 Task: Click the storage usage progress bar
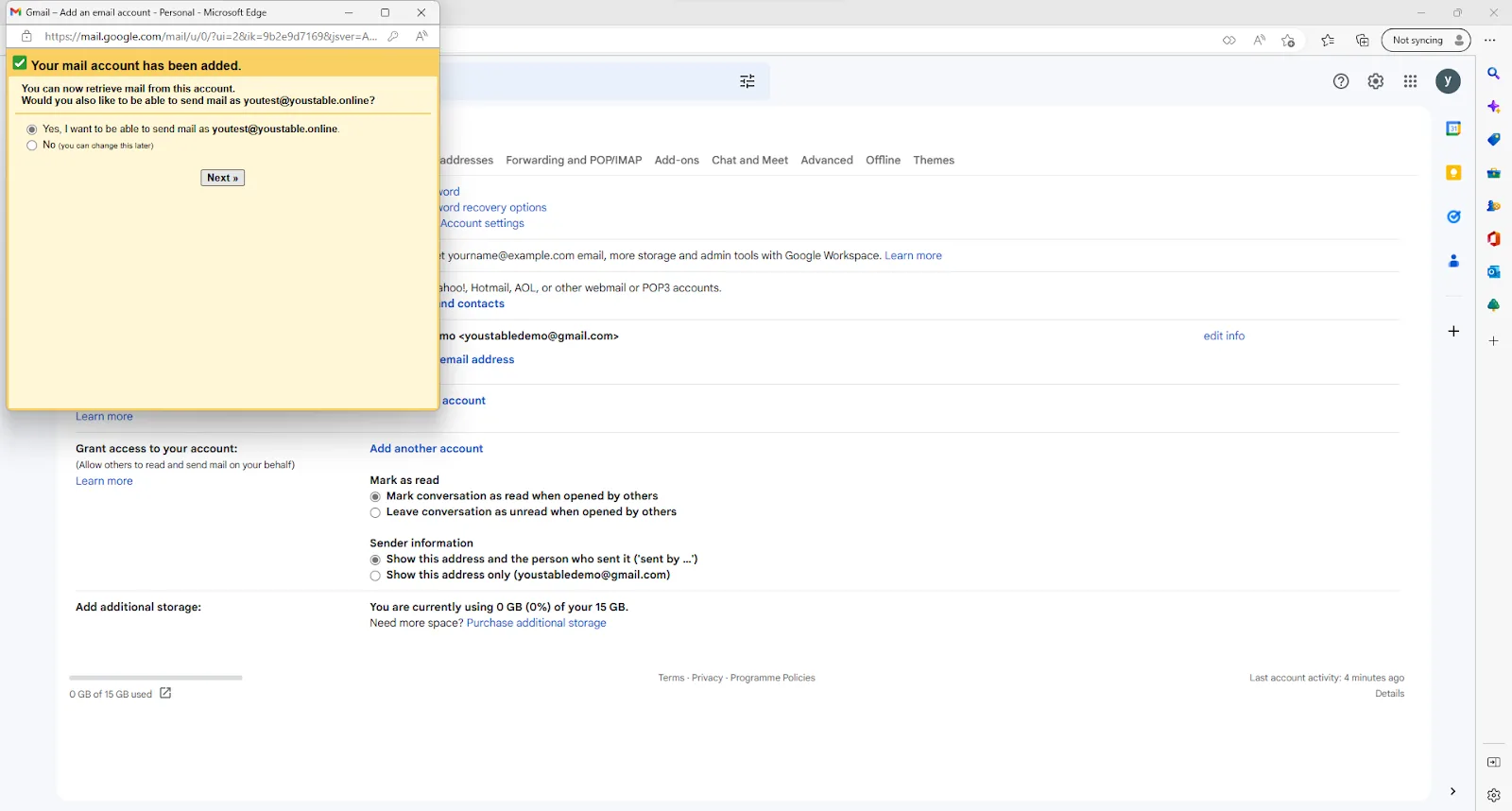coord(156,678)
